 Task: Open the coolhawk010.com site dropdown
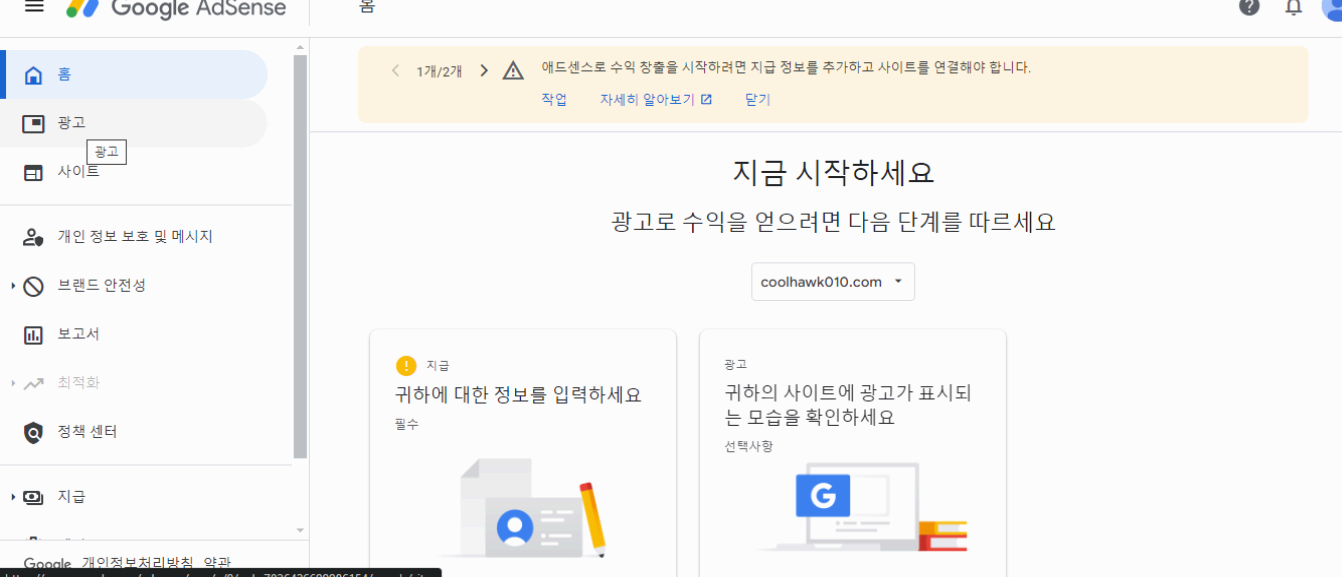tap(832, 281)
